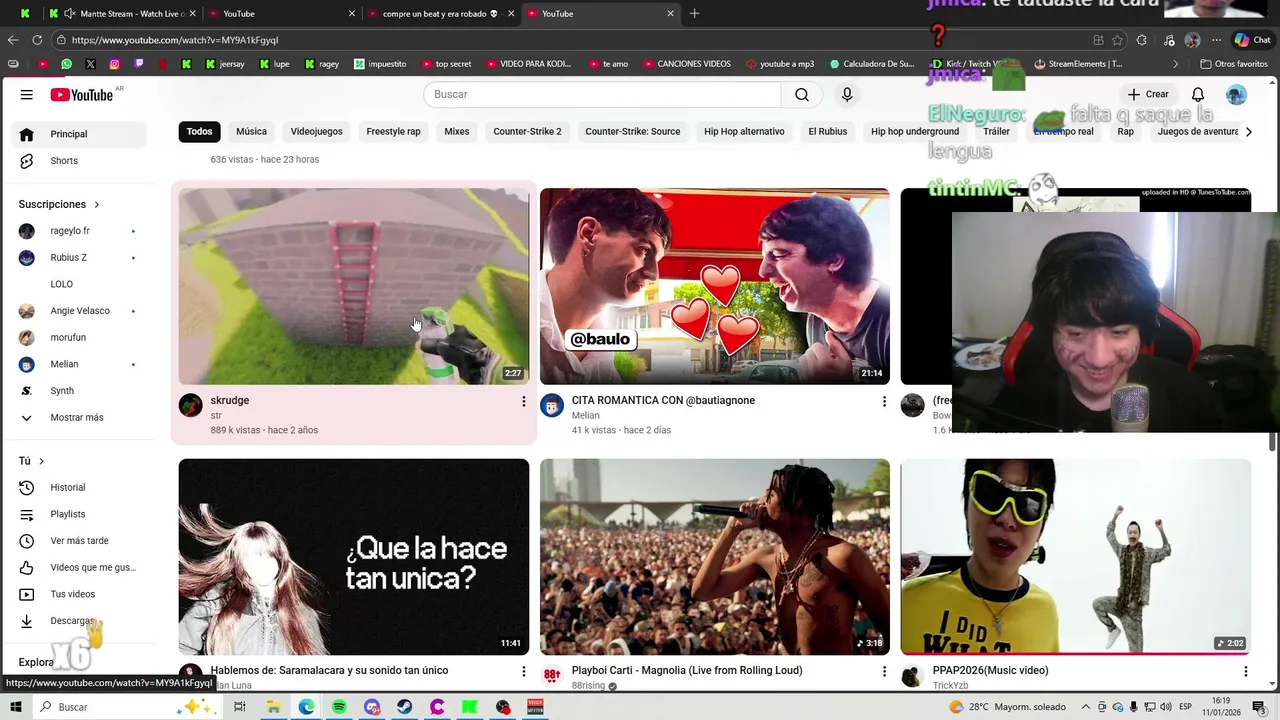Open options menu for PPAP2026 video
This screenshot has width=1280, height=720.
coord(1245,671)
